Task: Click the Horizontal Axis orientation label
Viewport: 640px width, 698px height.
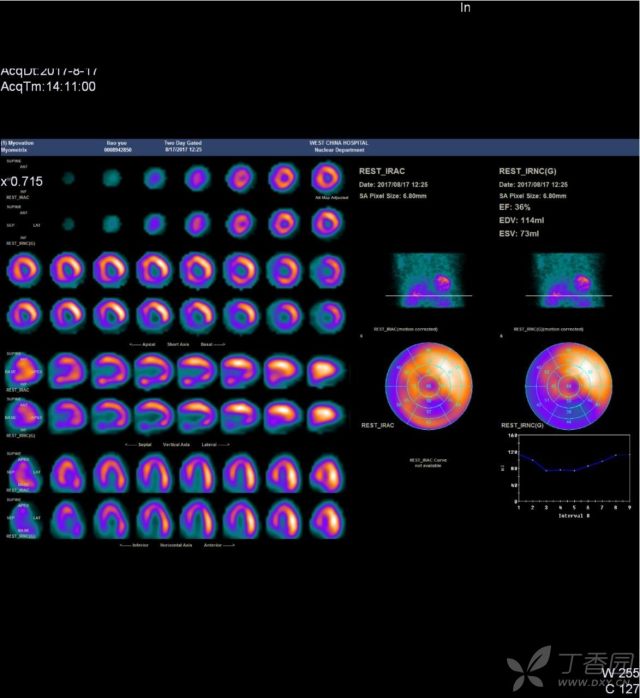Action: click(x=176, y=545)
